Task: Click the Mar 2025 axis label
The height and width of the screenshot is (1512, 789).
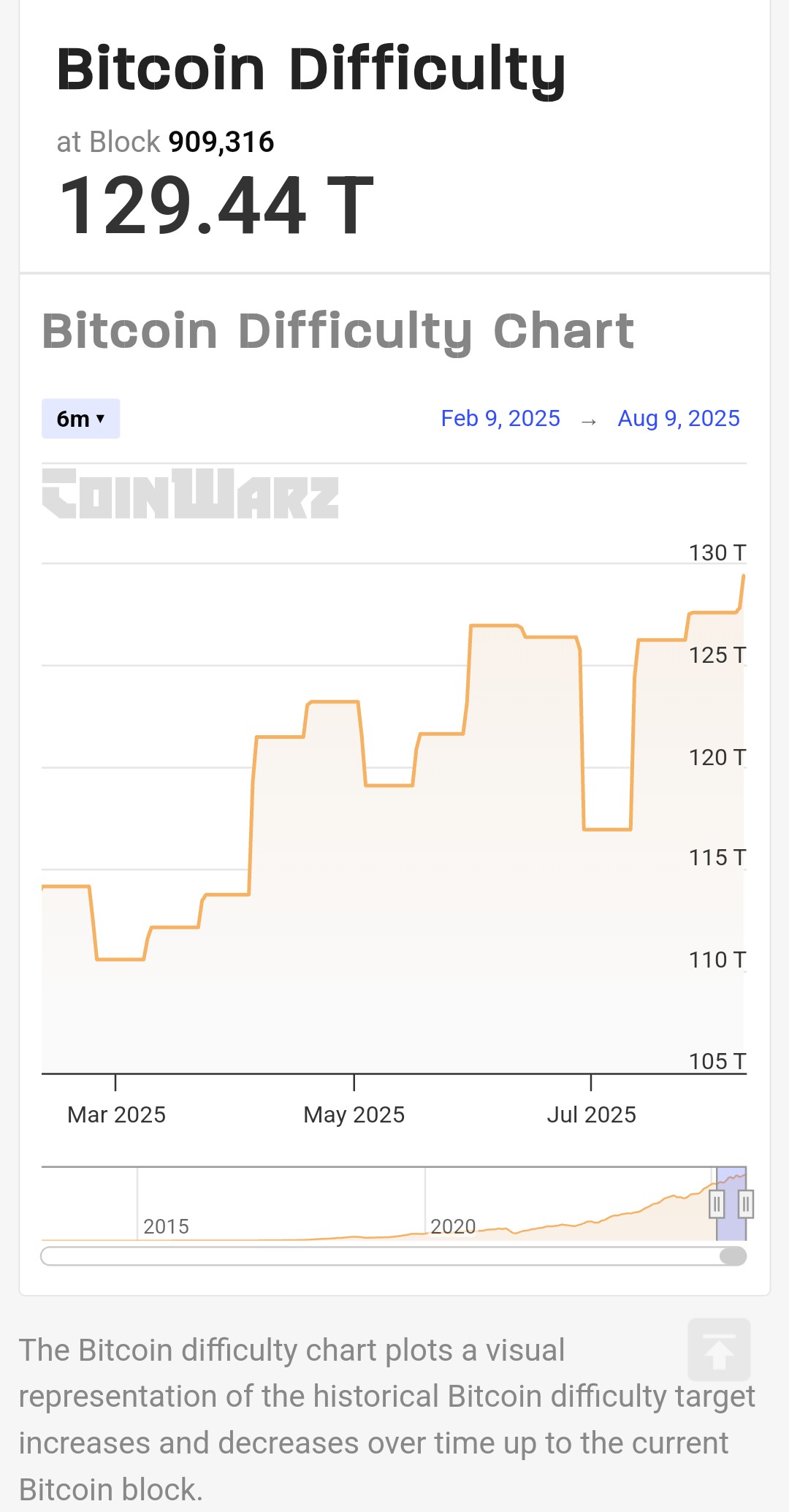Action: pyautogui.click(x=116, y=1114)
